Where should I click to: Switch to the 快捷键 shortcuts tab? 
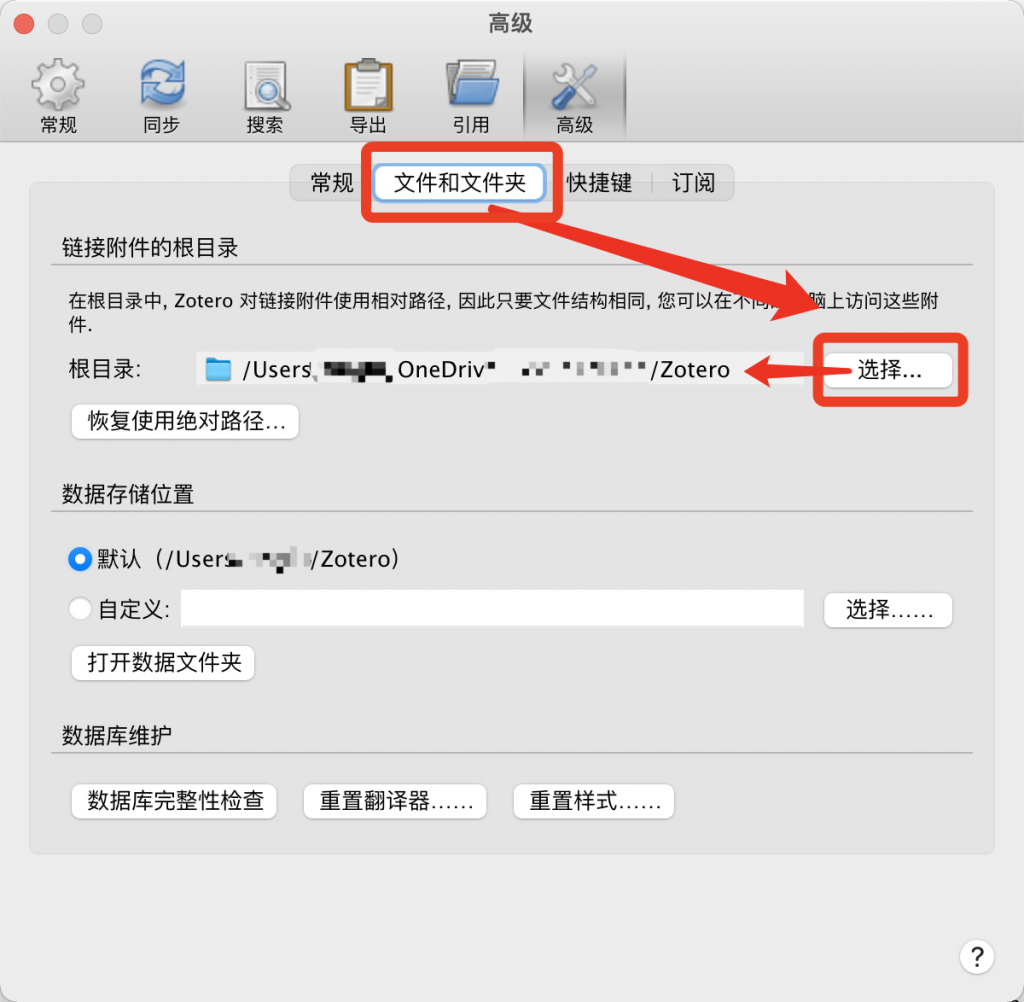599,182
